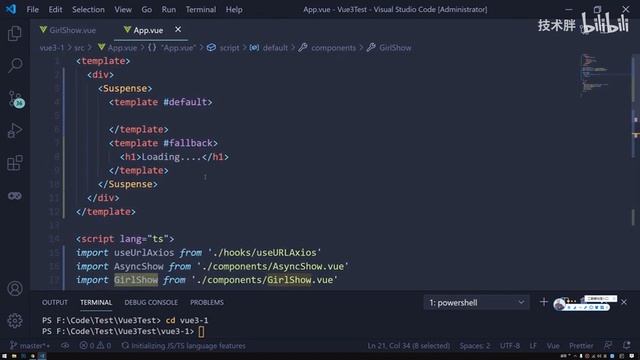Screen dimensions: 640x360
Task: Switch to the OUTPUT panel tab
Action: coord(55,302)
